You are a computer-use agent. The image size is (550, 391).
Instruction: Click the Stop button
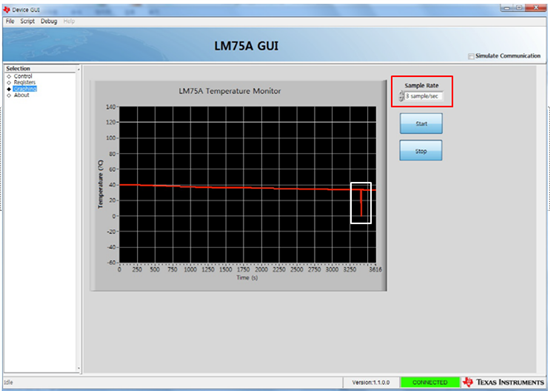(421, 151)
